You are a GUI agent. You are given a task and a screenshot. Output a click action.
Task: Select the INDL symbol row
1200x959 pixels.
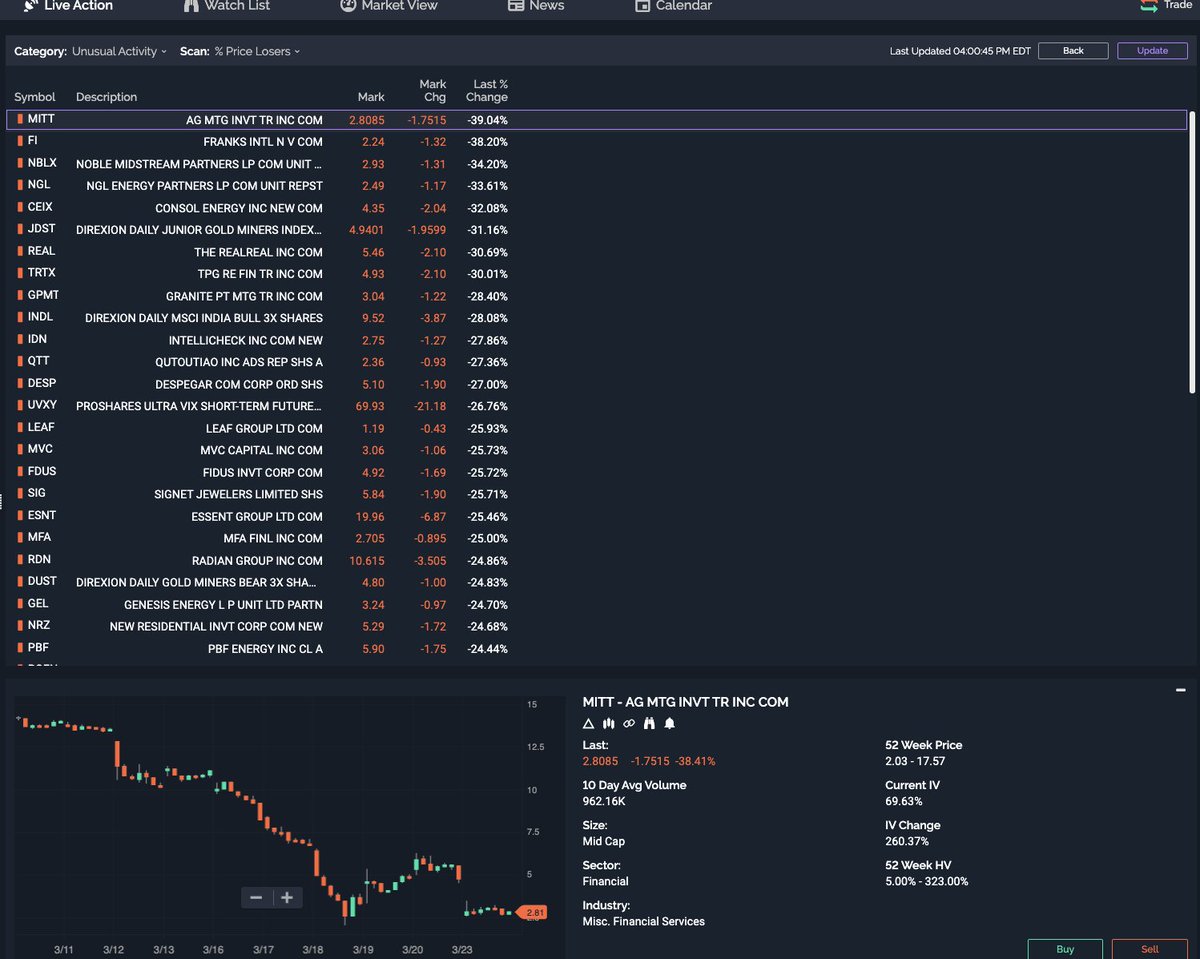point(597,317)
